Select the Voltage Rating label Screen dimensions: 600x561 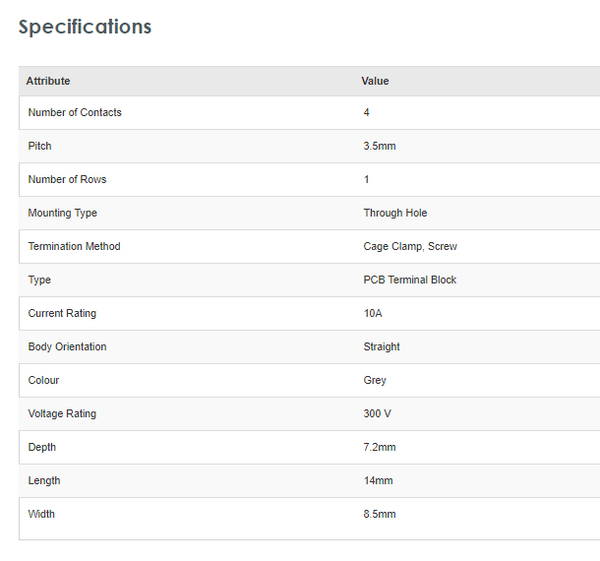coord(62,414)
